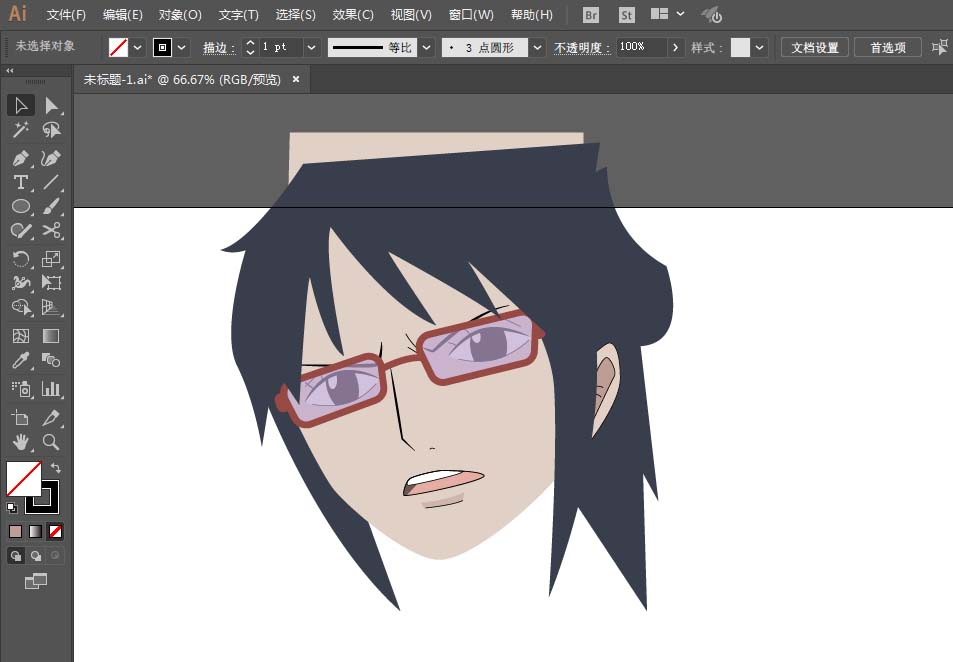Select the Shape Builder tool
953x662 pixels.
21,307
